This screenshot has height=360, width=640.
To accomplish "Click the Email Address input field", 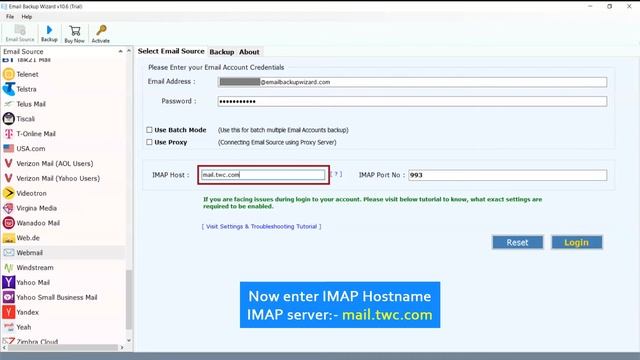I will point(412,82).
